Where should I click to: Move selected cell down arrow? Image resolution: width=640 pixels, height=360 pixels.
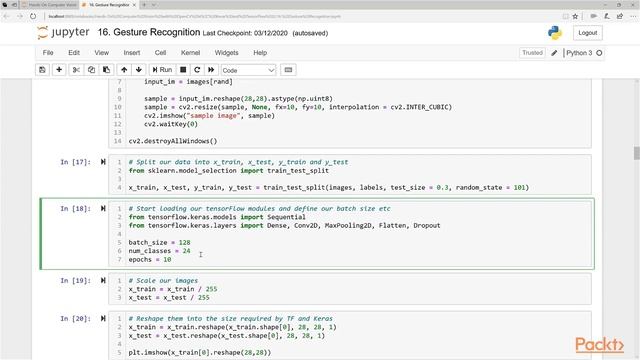tap(139, 70)
